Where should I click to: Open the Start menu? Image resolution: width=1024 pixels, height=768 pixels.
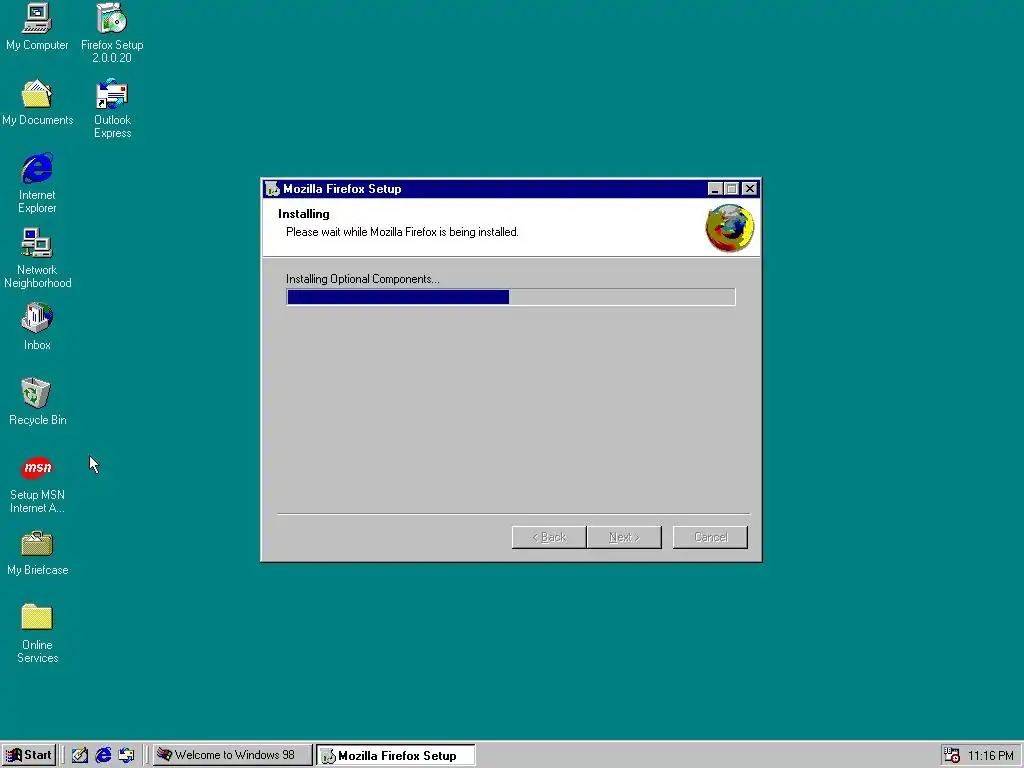[29, 755]
